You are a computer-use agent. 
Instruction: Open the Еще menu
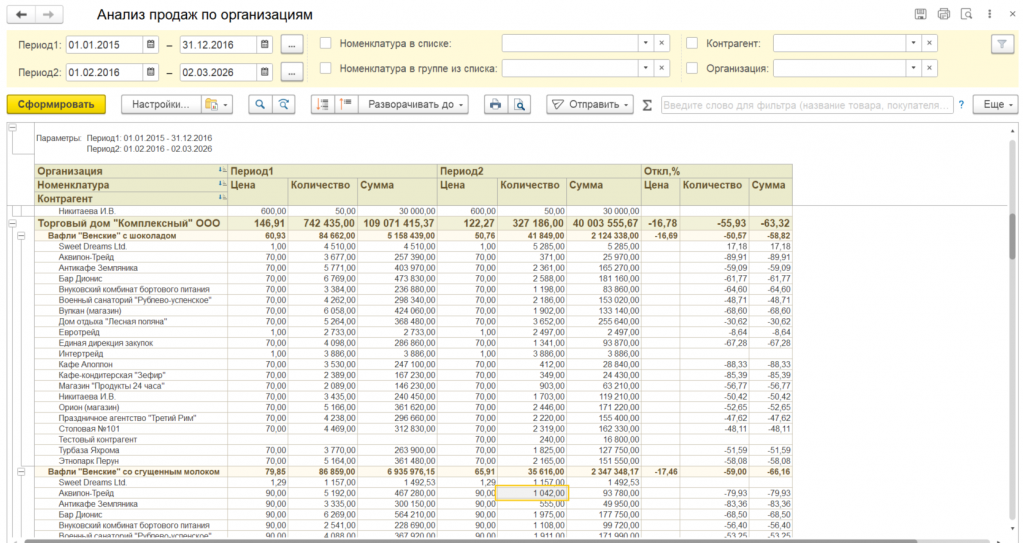(998, 104)
